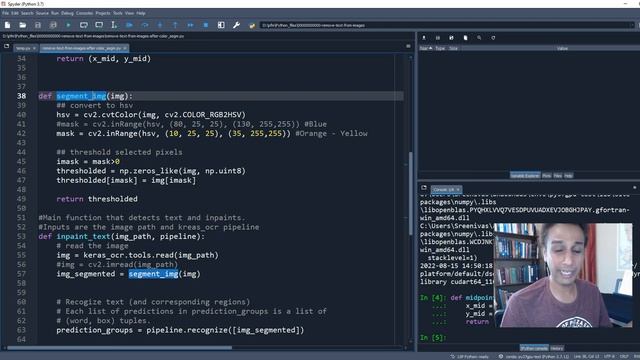This screenshot has width=640, height=360.
Task: Switch to the Files pane tab
Action: (558, 176)
